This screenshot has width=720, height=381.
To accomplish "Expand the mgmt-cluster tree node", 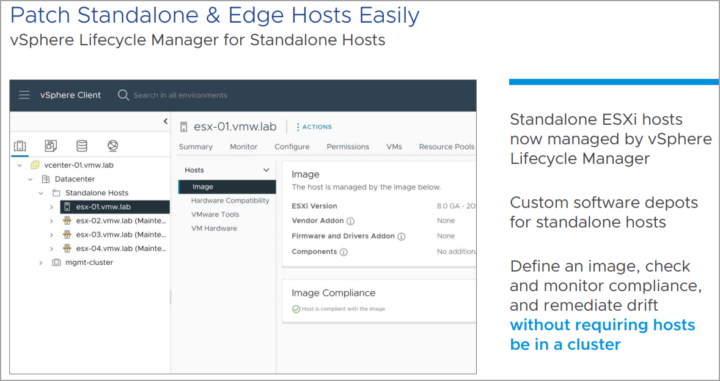I will pyautogui.click(x=41, y=263).
